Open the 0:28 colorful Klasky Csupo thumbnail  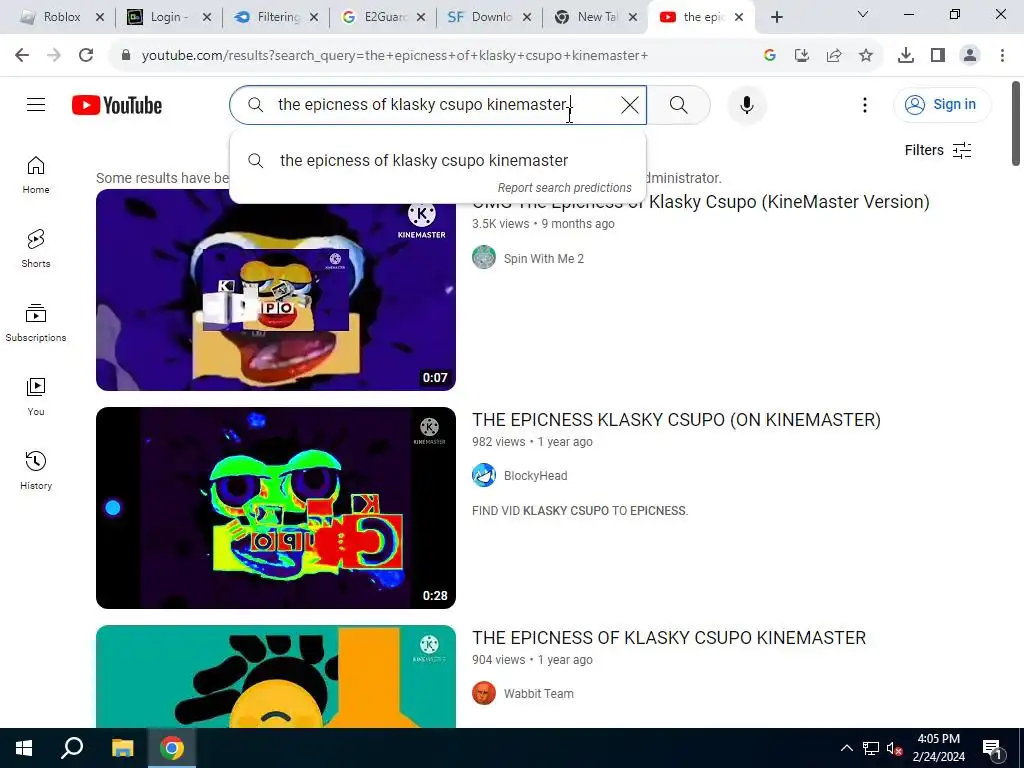[x=276, y=508]
